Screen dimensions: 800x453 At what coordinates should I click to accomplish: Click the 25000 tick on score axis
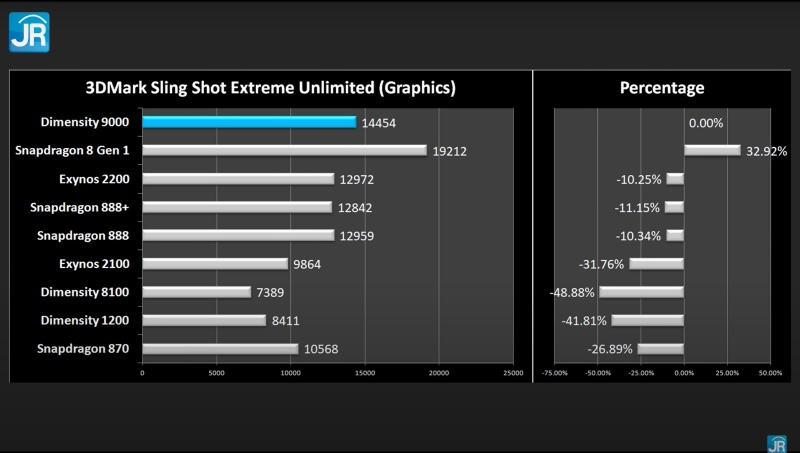[513, 373]
